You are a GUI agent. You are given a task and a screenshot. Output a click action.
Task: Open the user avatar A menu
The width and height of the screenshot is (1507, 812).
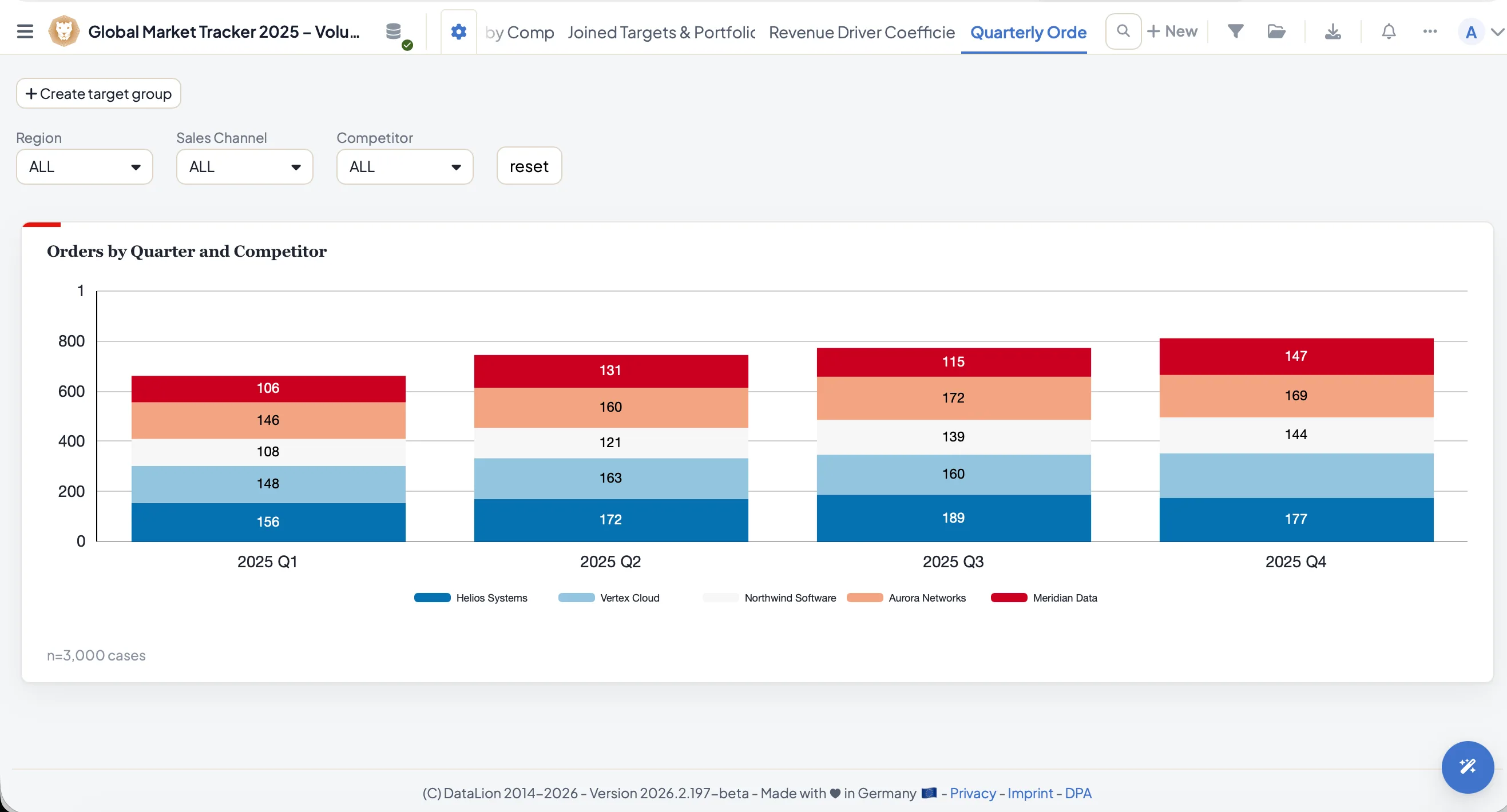(x=1471, y=32)
